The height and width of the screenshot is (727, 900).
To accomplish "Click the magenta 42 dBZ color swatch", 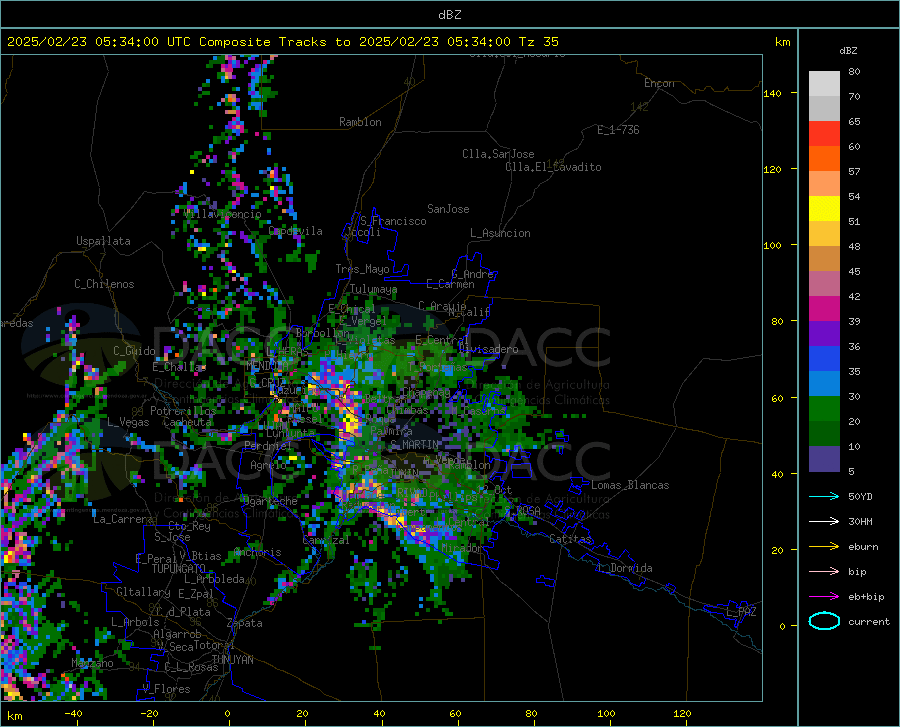I will (x=824, y=309).
